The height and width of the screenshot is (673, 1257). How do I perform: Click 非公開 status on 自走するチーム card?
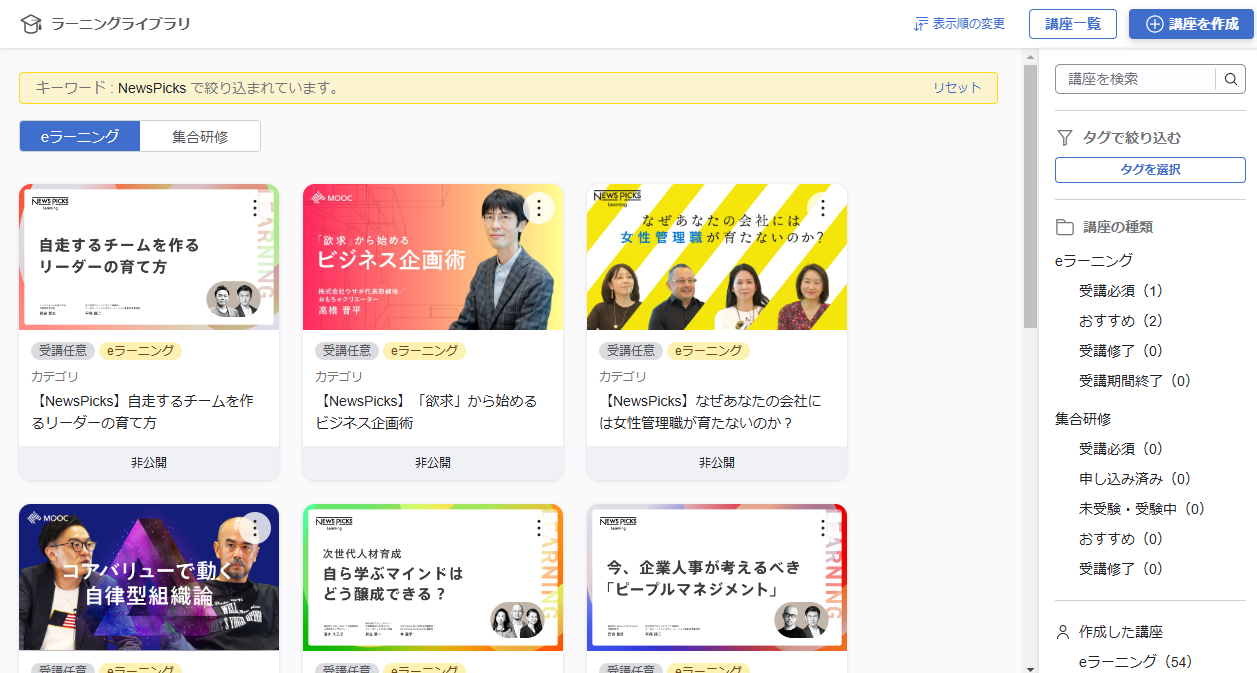click(149, 463)
